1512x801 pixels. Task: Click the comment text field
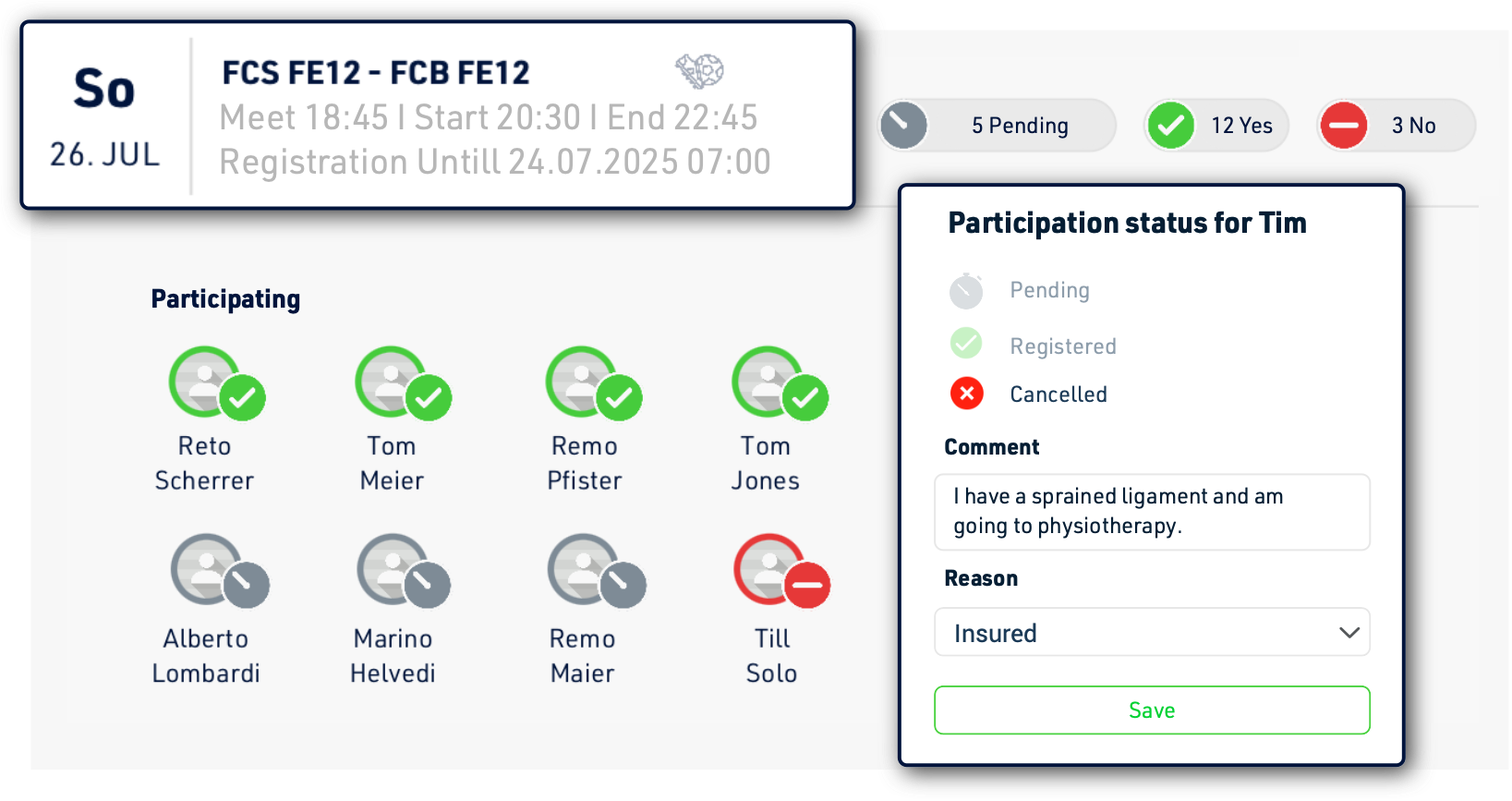click(1151, 512)
